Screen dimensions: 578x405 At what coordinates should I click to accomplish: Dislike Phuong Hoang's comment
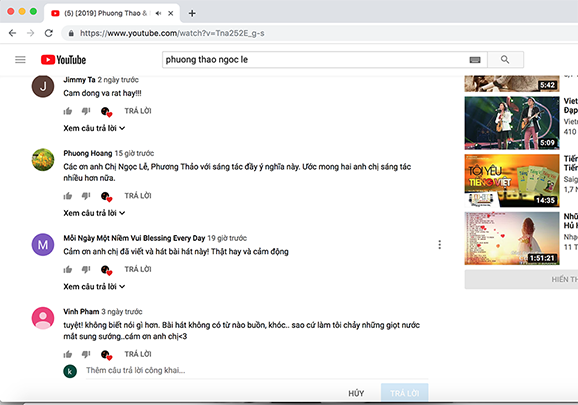(x=86, y=196)
